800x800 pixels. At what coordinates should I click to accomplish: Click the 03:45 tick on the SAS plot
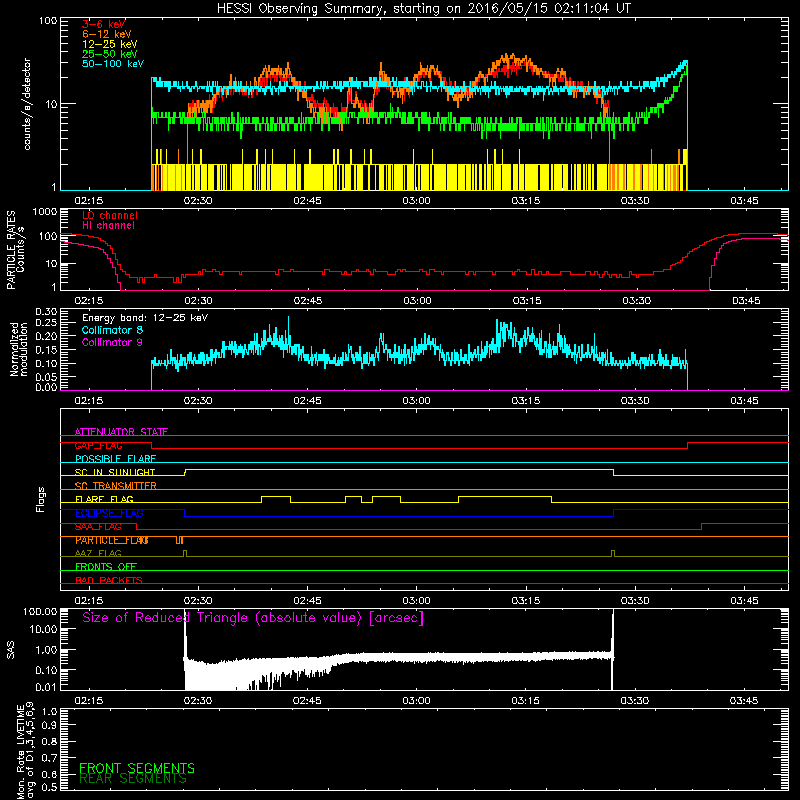(744, 701)
